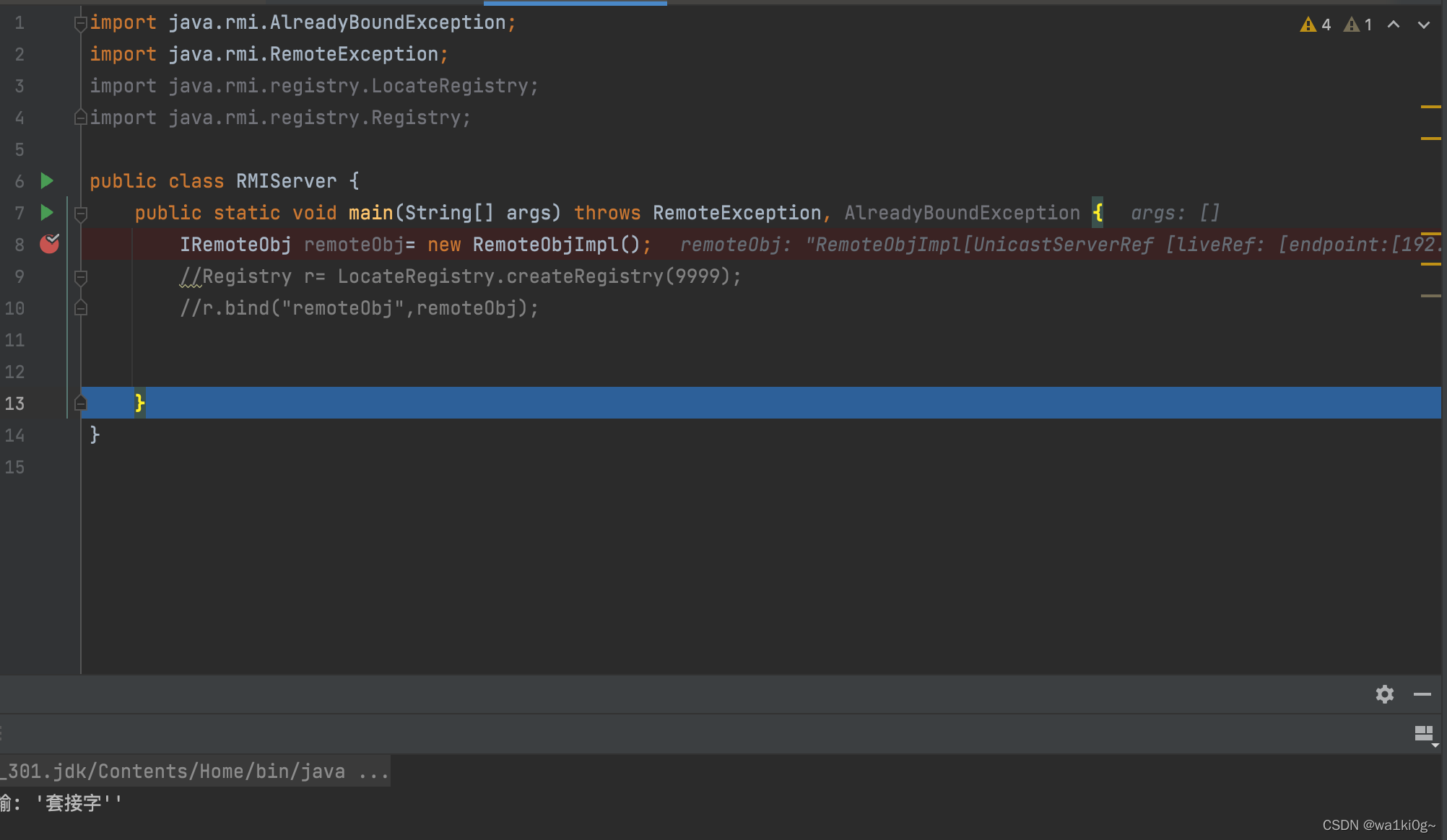This screenshot has width=1447, height=840.
Task: Click the imports fold-end marker on line 4
Action: (81, 117)
